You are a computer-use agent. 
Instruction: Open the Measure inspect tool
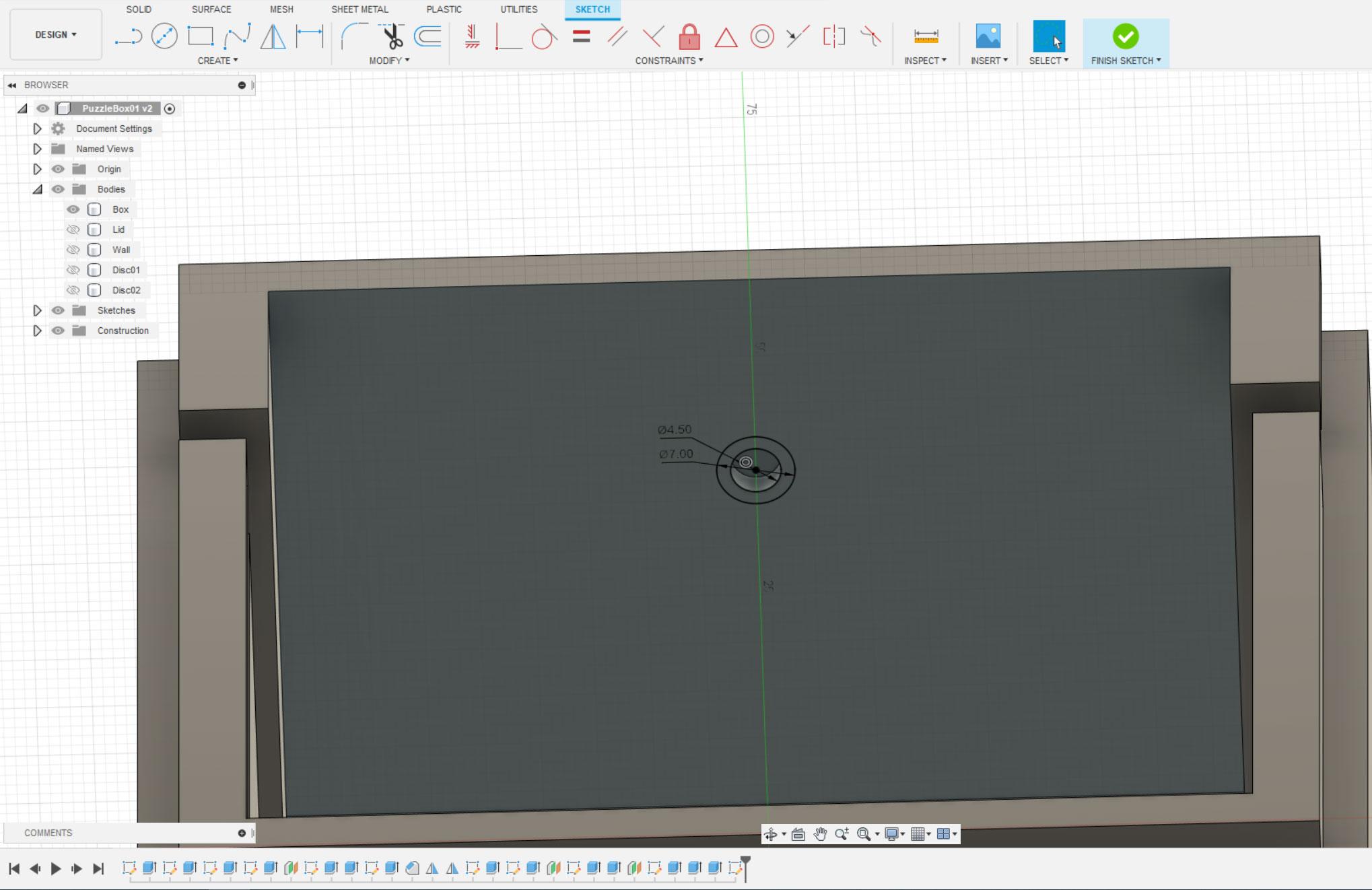926,36
